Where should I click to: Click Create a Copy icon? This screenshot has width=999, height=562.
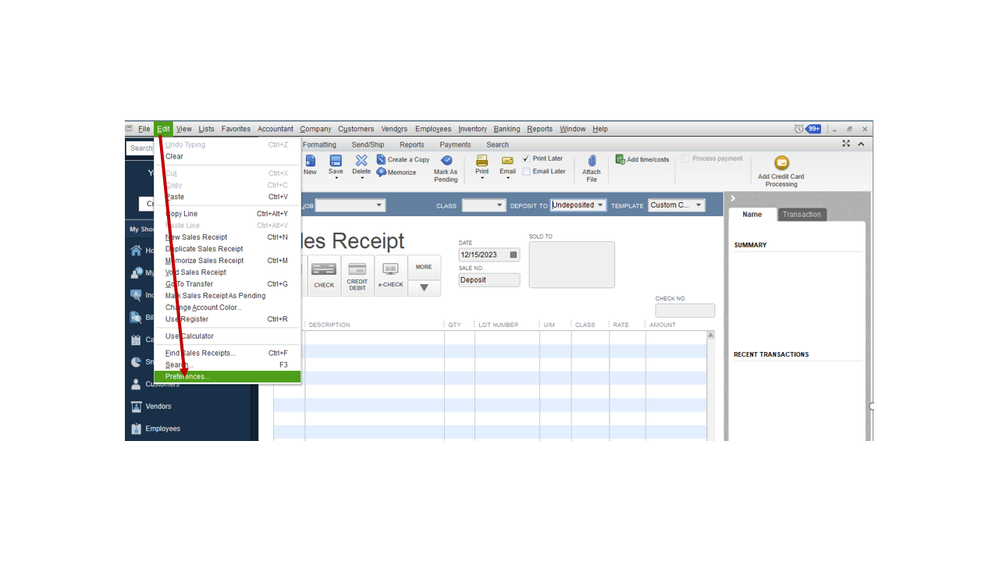381,159
